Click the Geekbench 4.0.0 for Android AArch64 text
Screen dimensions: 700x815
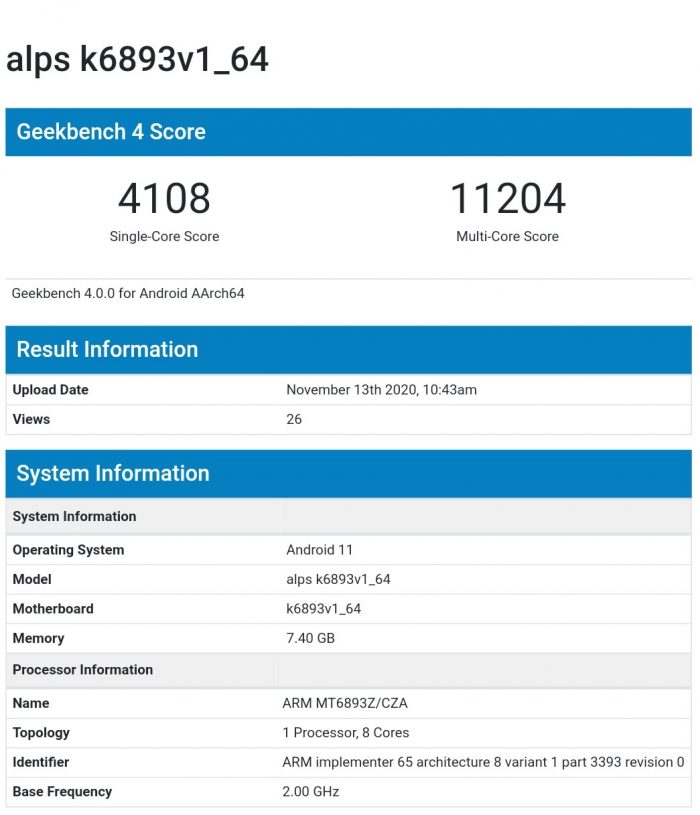coord(128,293)
